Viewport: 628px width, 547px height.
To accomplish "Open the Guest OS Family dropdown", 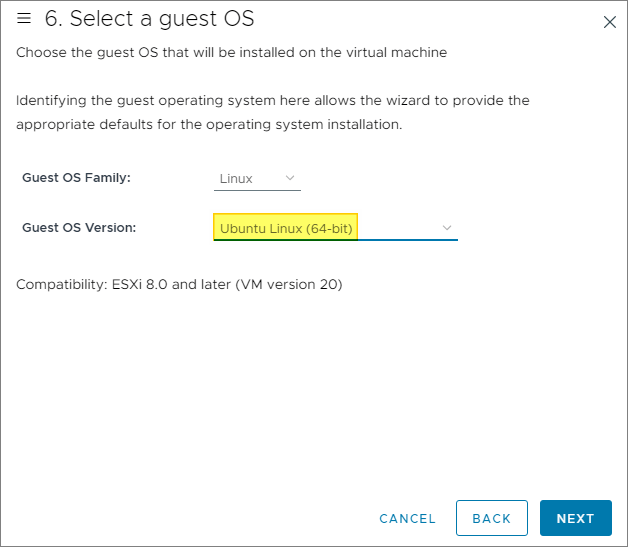I will 257,178.
